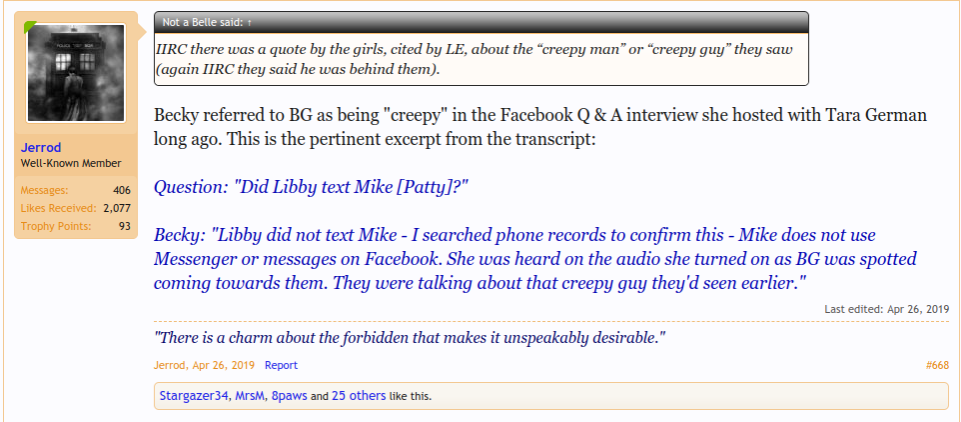Open MrsM's profile from likes list
The height and width of the screenshot is (422, 961).
(x=249, y=396)
